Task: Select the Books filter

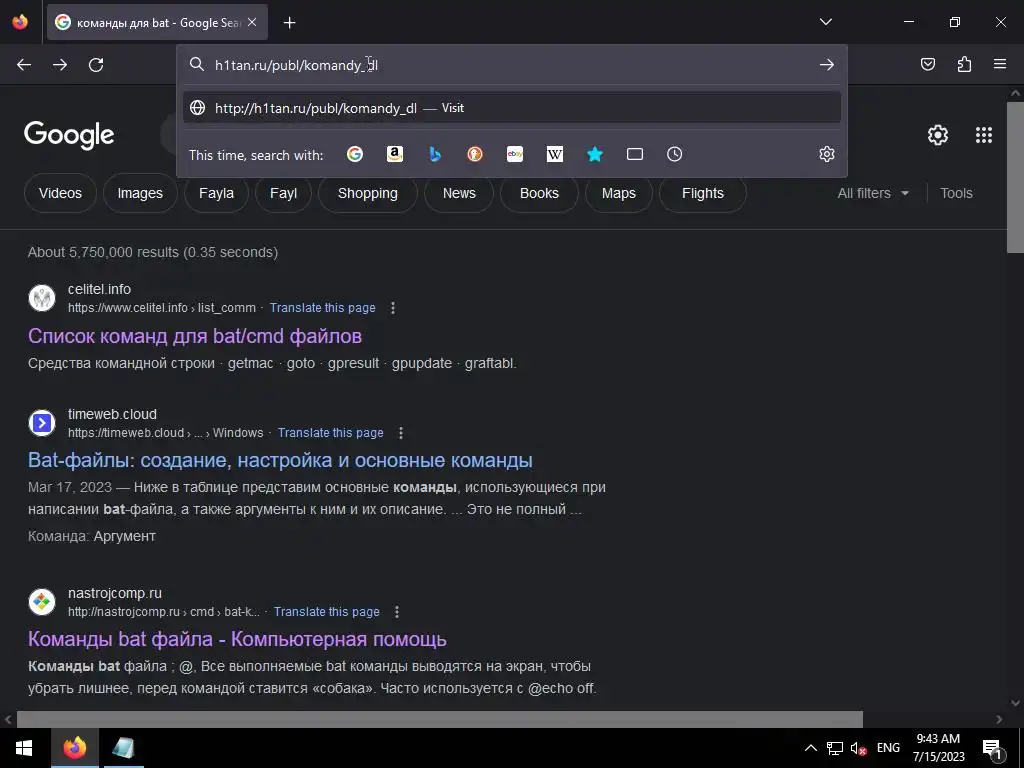Action: coord(539,193)
